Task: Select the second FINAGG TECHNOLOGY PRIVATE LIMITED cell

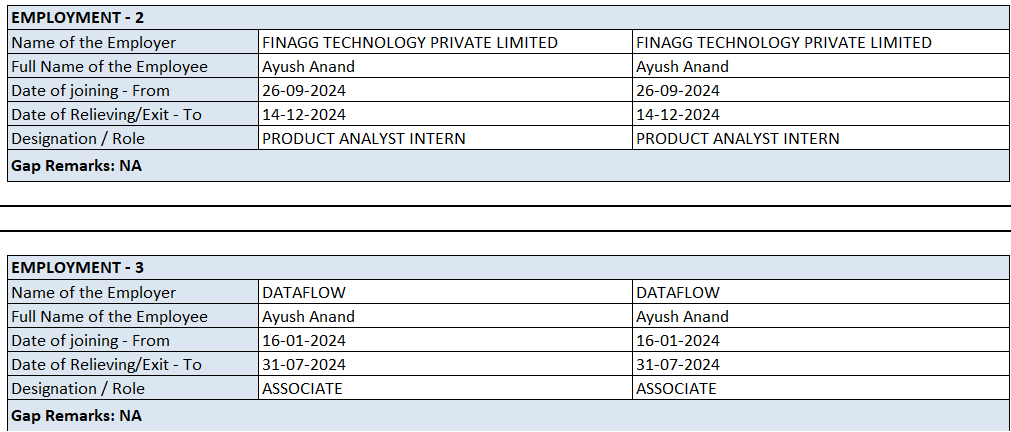Action: (784, 42)
